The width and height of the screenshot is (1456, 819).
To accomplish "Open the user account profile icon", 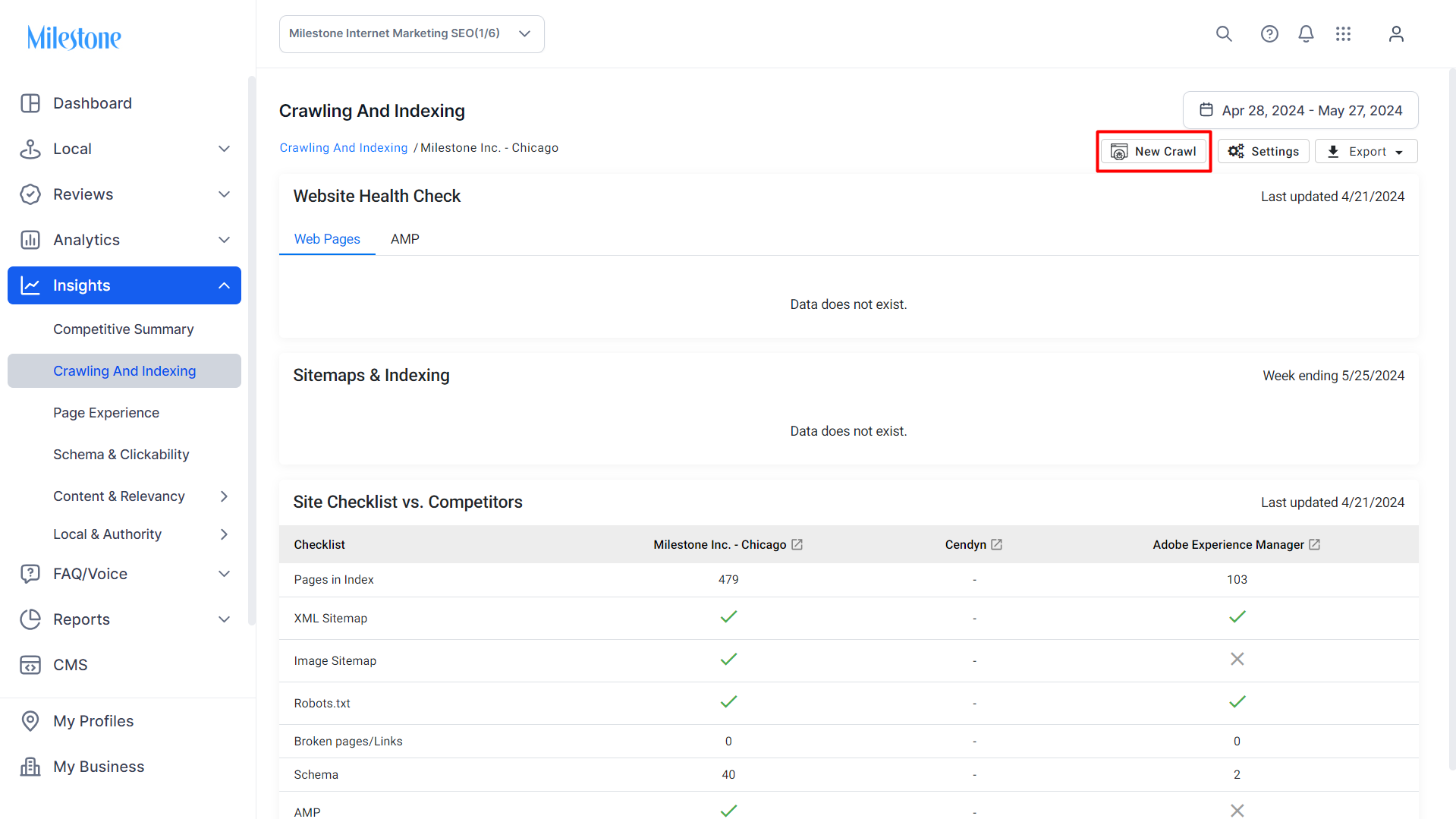I will pyautogui.click(x=1396, y=34).
